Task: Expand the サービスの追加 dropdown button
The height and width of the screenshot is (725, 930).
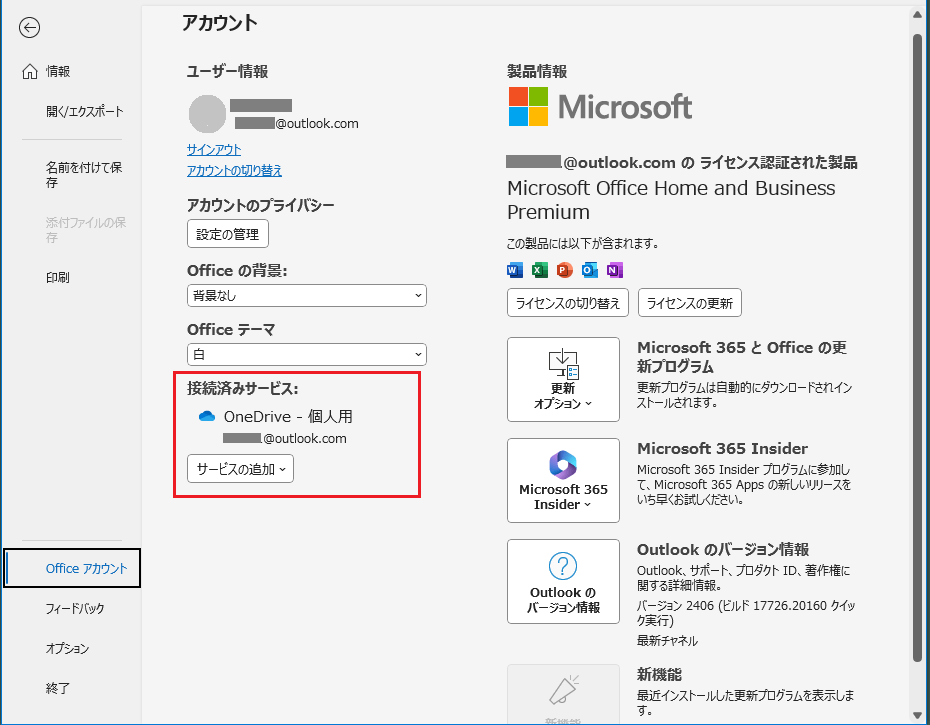Action: 240,469
